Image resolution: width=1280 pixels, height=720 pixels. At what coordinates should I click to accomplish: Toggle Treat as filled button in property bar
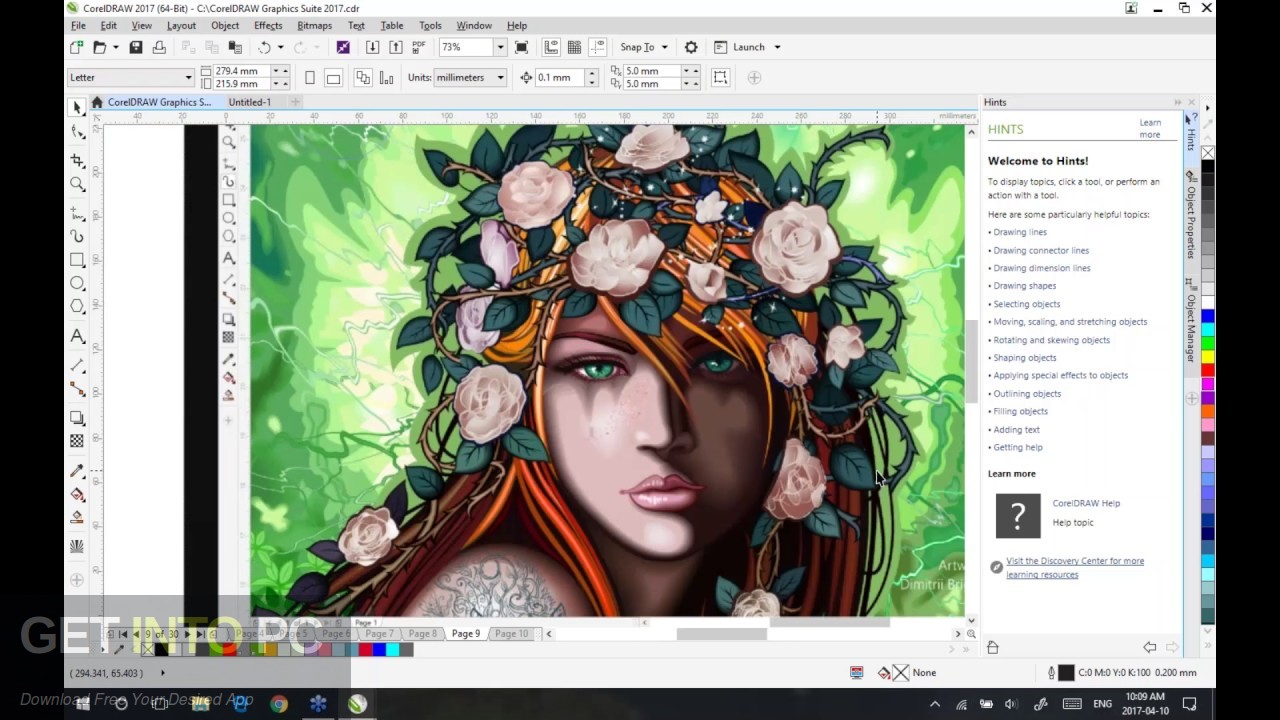click(x=720, y=78)
